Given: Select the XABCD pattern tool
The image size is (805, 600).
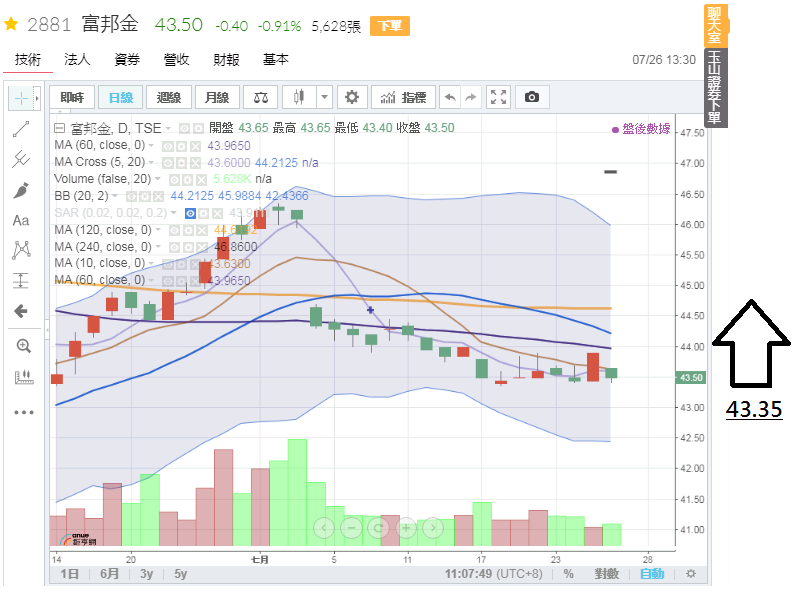Looking at the screenshot, I should 21,250.
